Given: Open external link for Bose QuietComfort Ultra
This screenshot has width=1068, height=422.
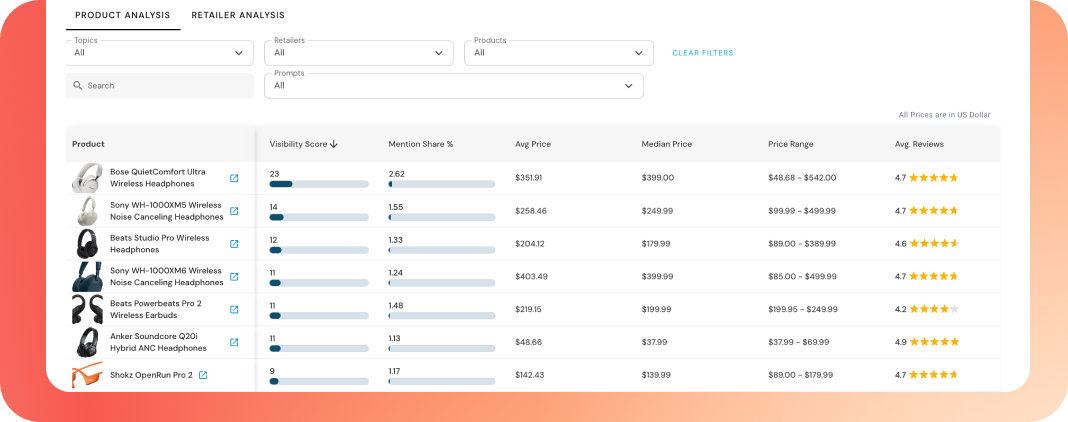Looking at the screenshot, I should point(234,178).
